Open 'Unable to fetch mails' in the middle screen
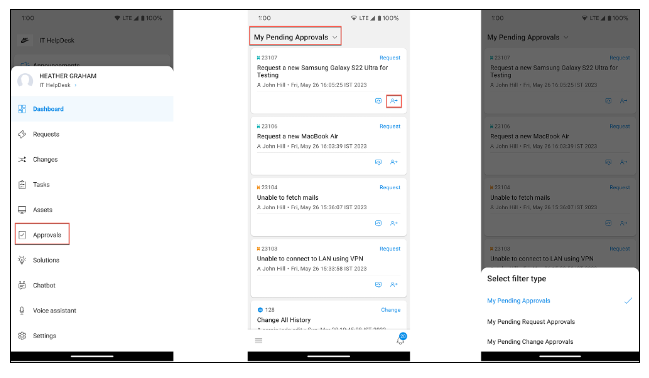Image resolution: width=649 pixels, height=378 pixels. tap(329, 207)
